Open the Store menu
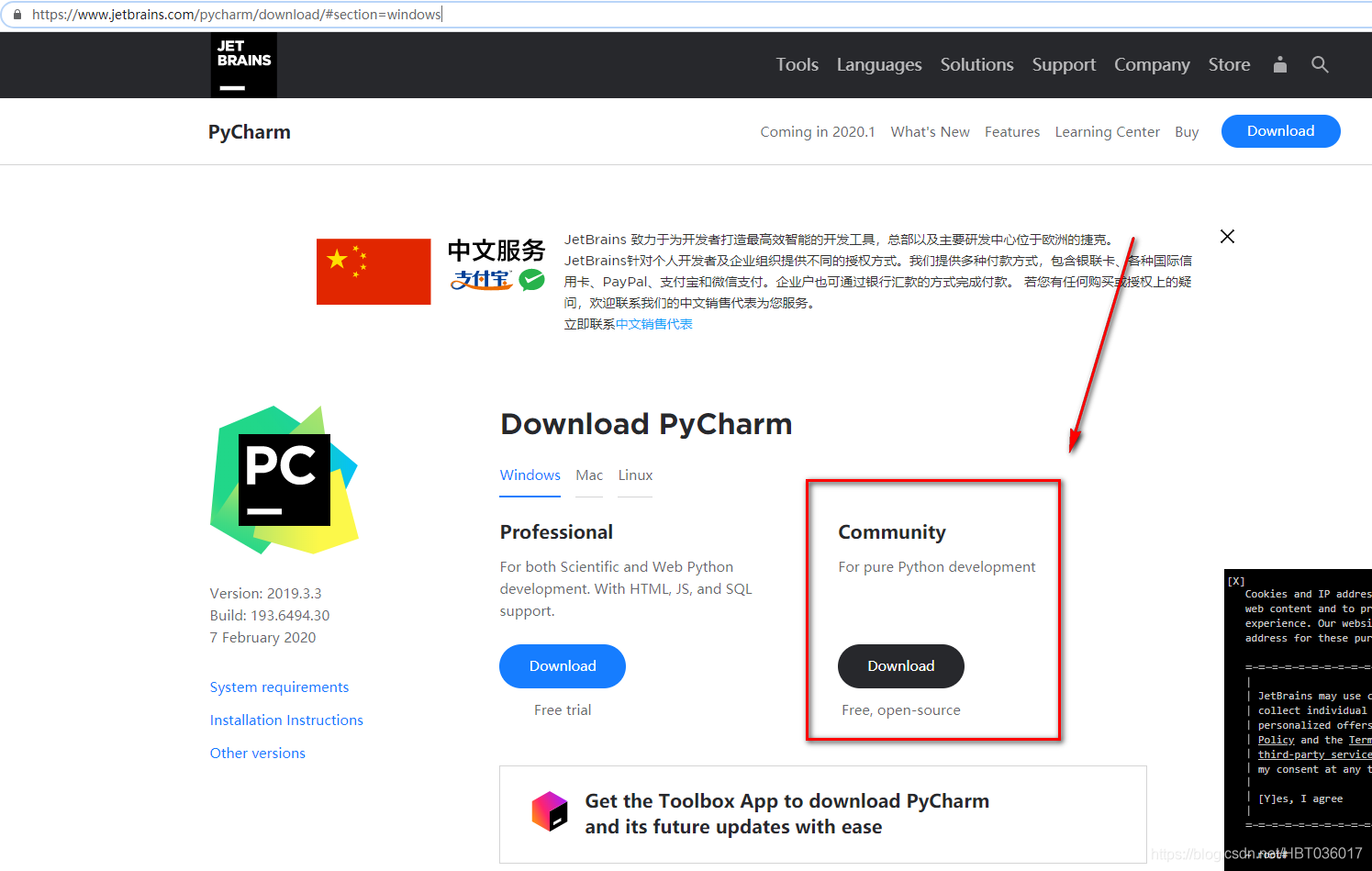Screen dimensions: 1372x871 (1229, 64)
